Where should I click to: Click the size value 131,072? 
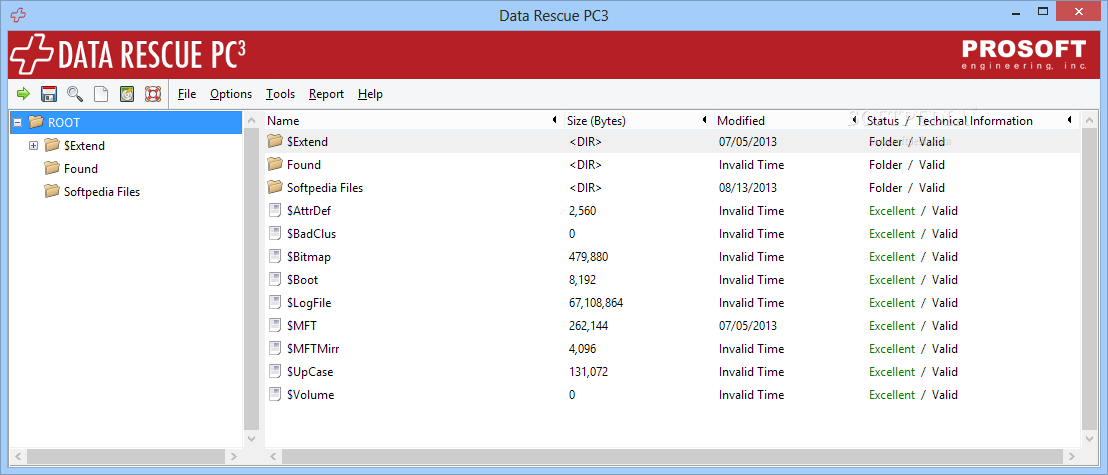tap(588, 372)
